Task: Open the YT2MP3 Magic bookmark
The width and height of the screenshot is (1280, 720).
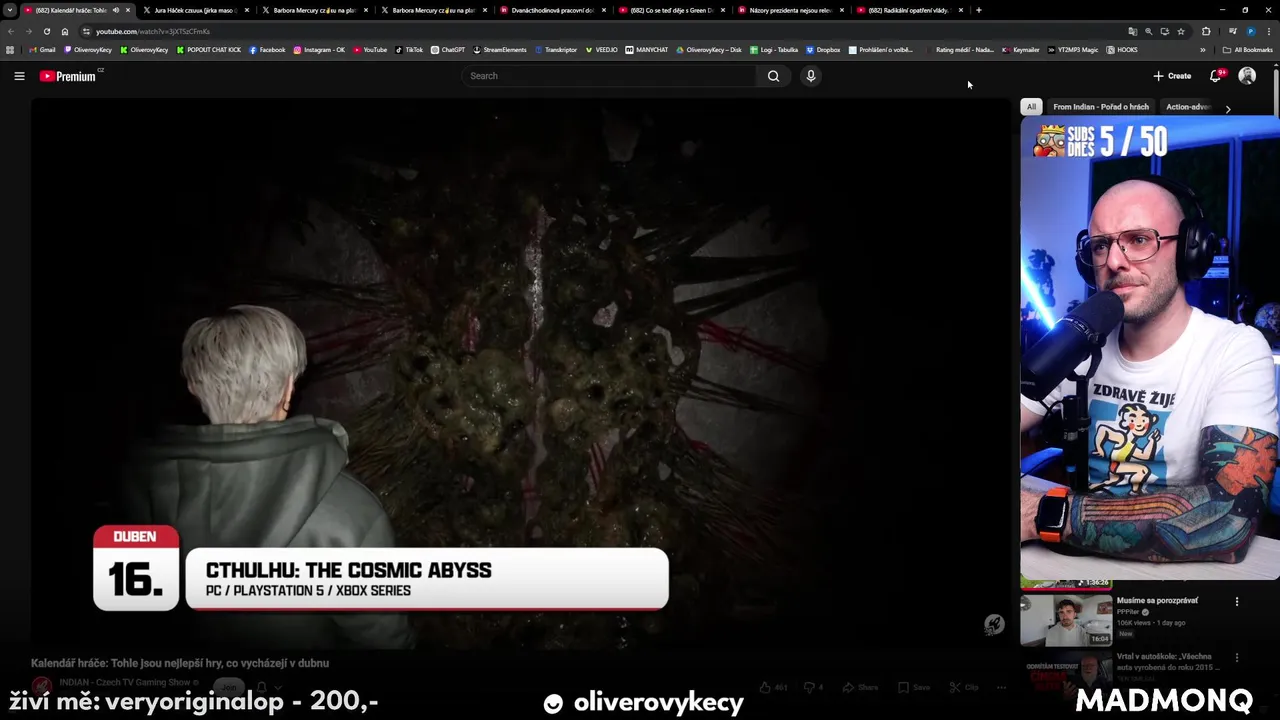Action: click(1073, 50)
